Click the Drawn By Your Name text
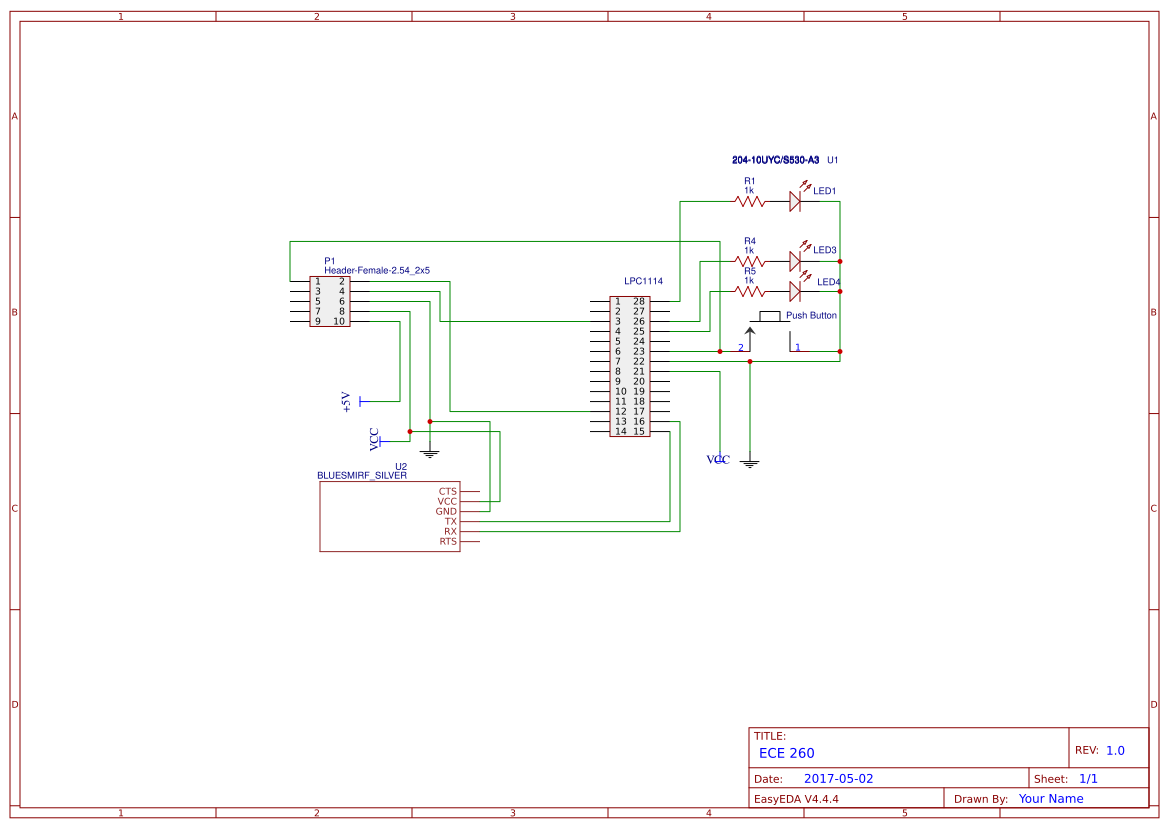The image size is (1169, 828). pyautogui.click(x=1050, y=798)
